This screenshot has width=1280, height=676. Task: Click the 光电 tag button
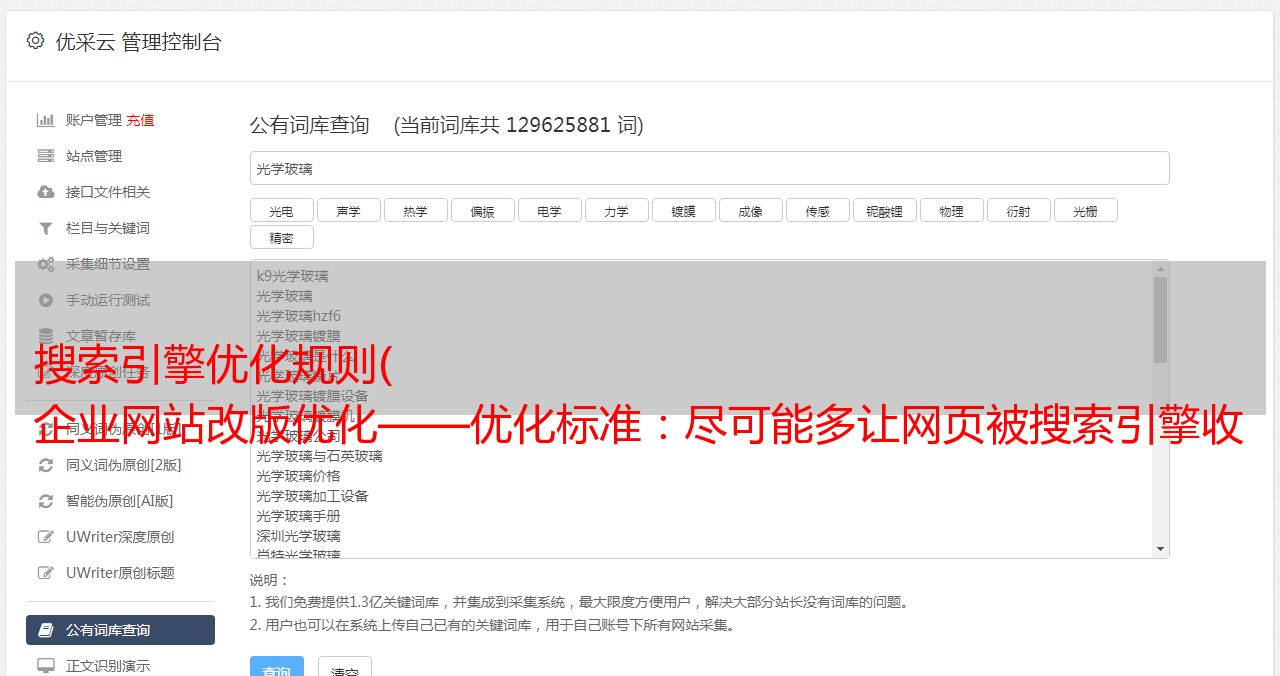click(x=281, y=210)
